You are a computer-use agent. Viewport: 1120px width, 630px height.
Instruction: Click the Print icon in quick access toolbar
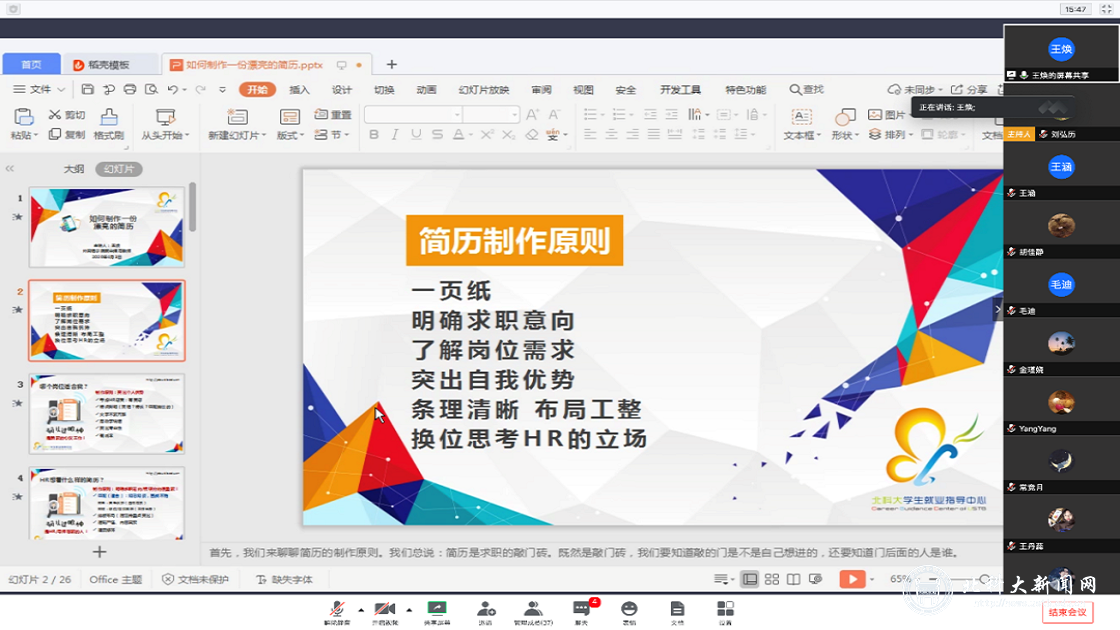click(x=130, y=89)
